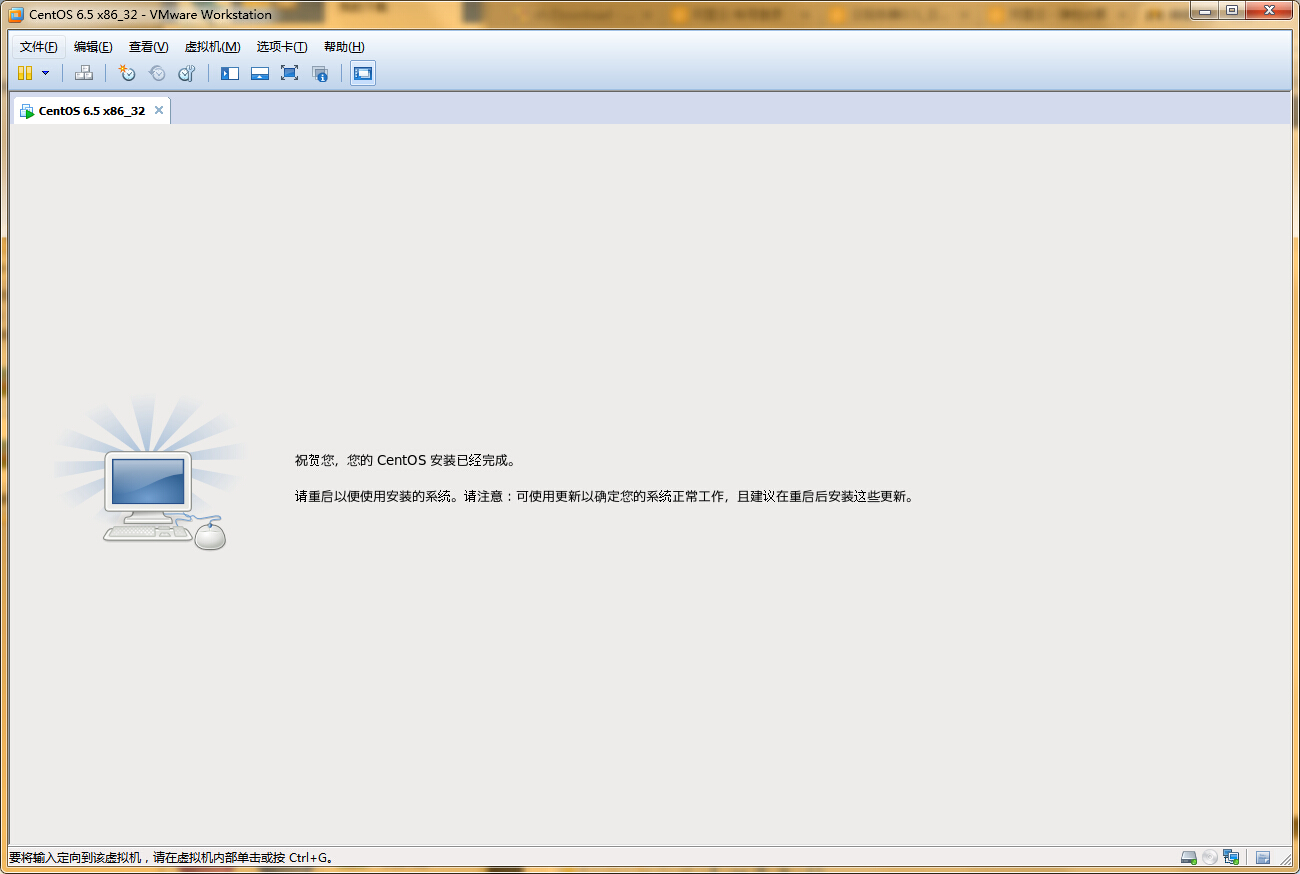Toggle the console view button

(x=363, y=73)
